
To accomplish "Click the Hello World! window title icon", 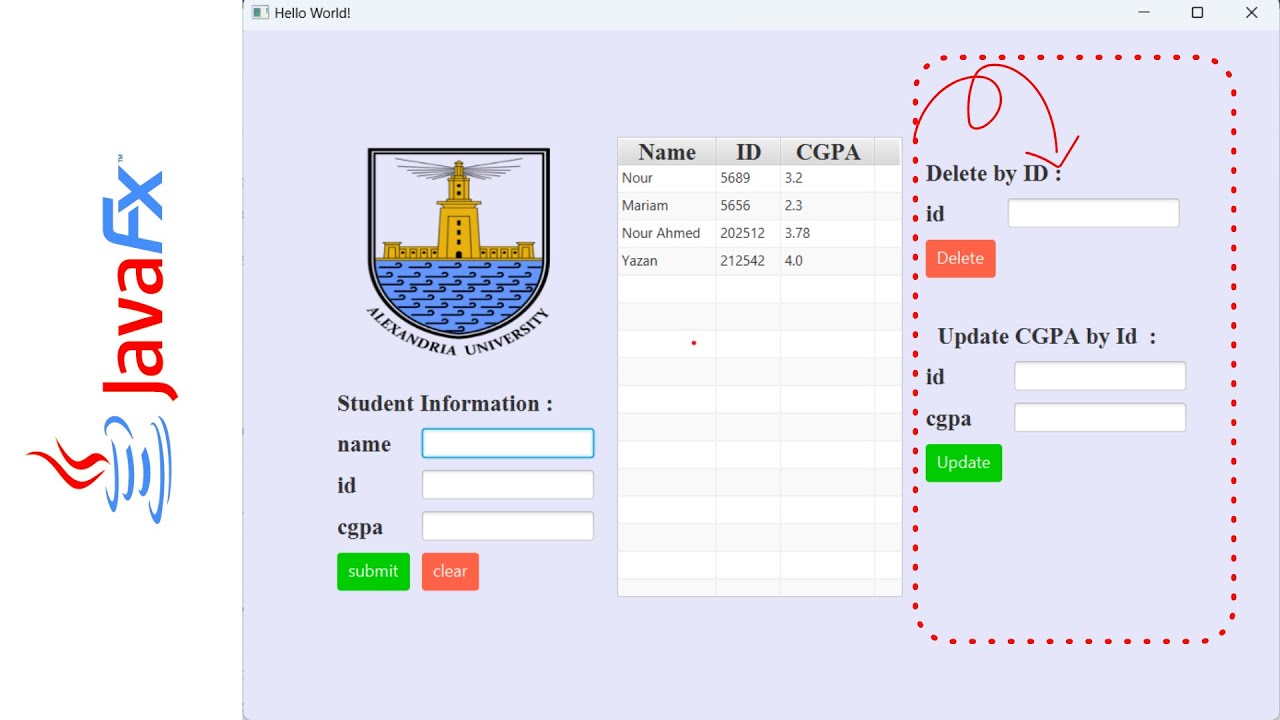I will [x=260, y=12].
